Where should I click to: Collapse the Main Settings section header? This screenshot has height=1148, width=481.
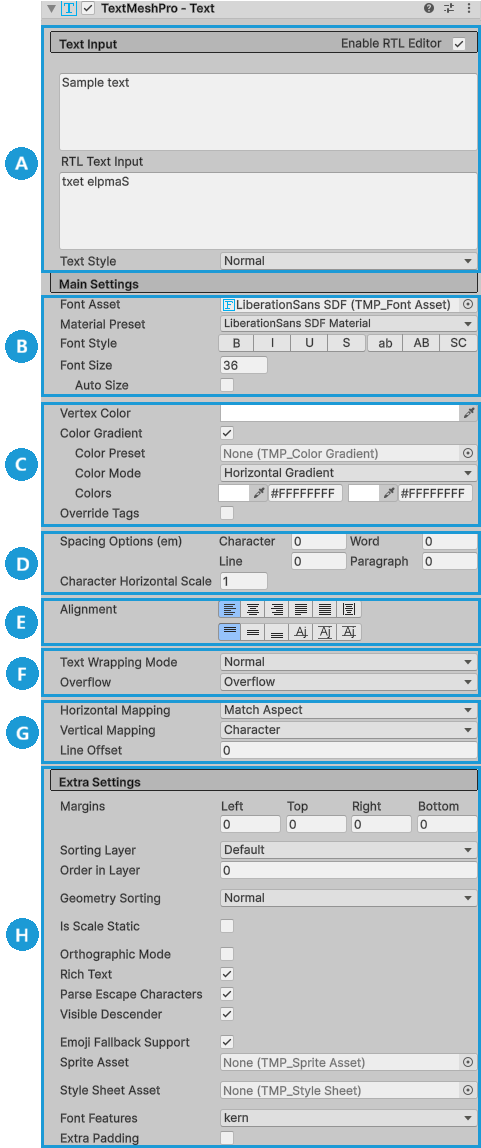264,283
